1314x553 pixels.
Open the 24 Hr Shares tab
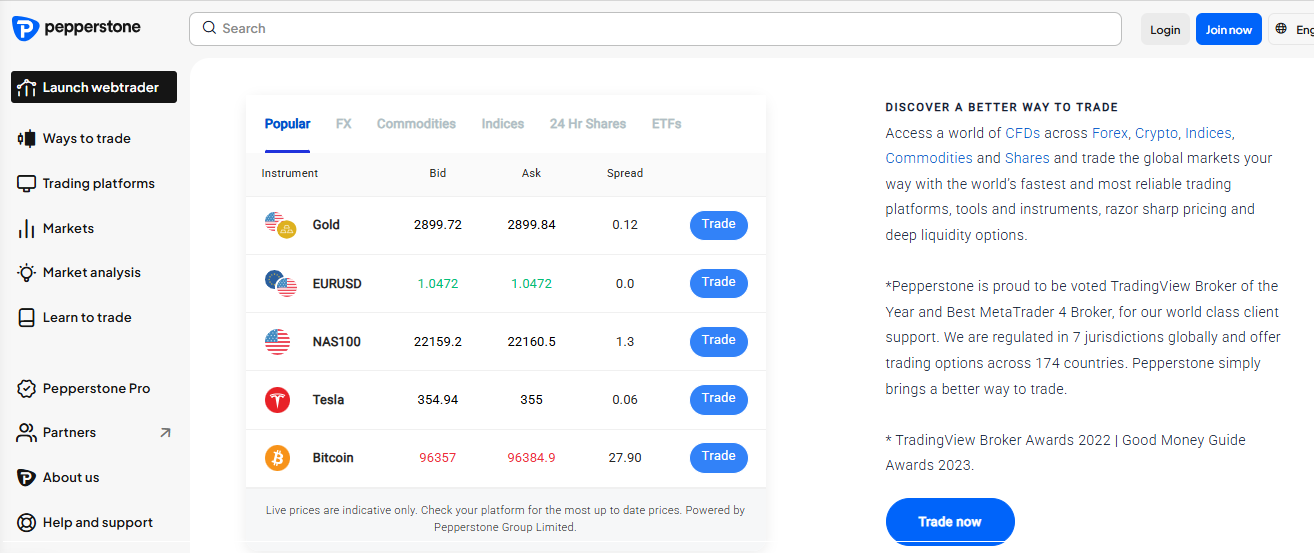pyautogui.click(x=588, y=124)
